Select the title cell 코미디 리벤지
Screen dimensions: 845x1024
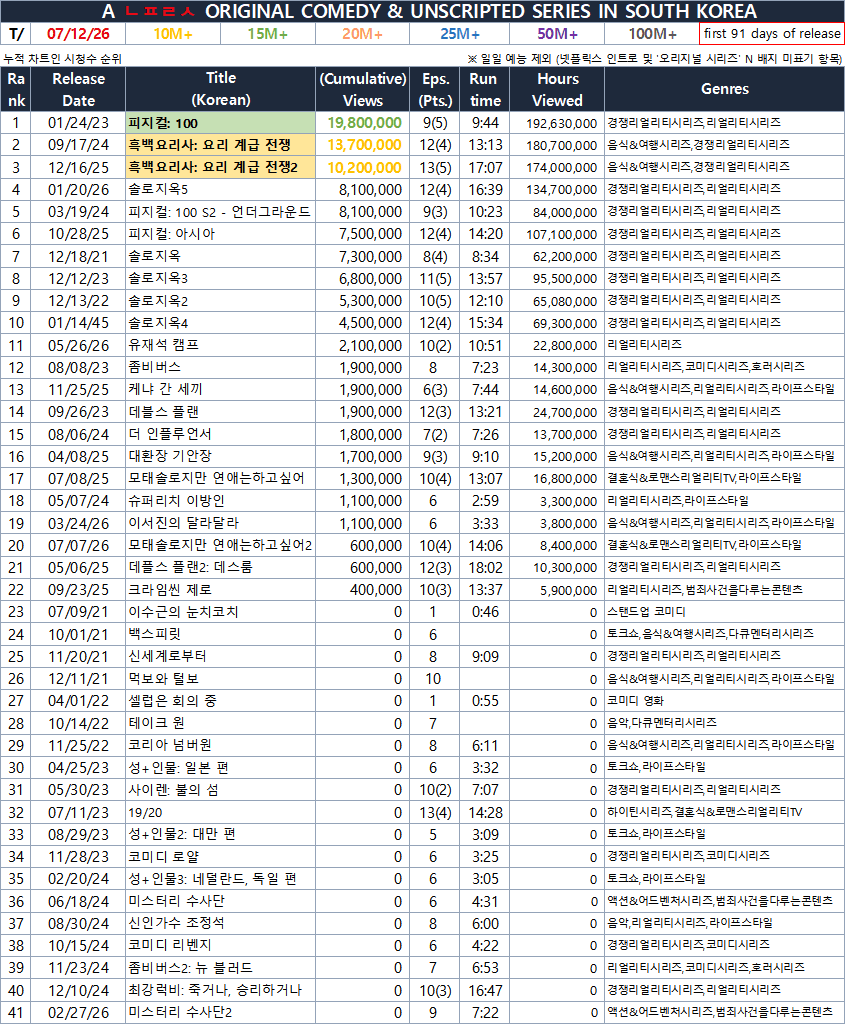coord(220,946)
